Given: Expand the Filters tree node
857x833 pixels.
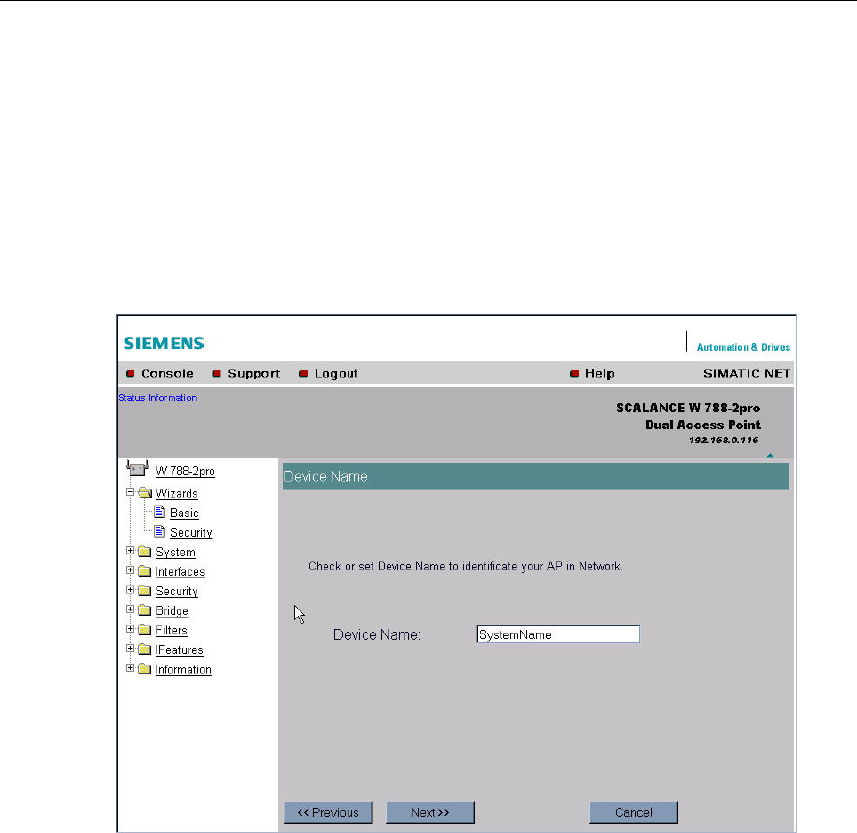Looking at the screenshot, I should coord(130,629).
